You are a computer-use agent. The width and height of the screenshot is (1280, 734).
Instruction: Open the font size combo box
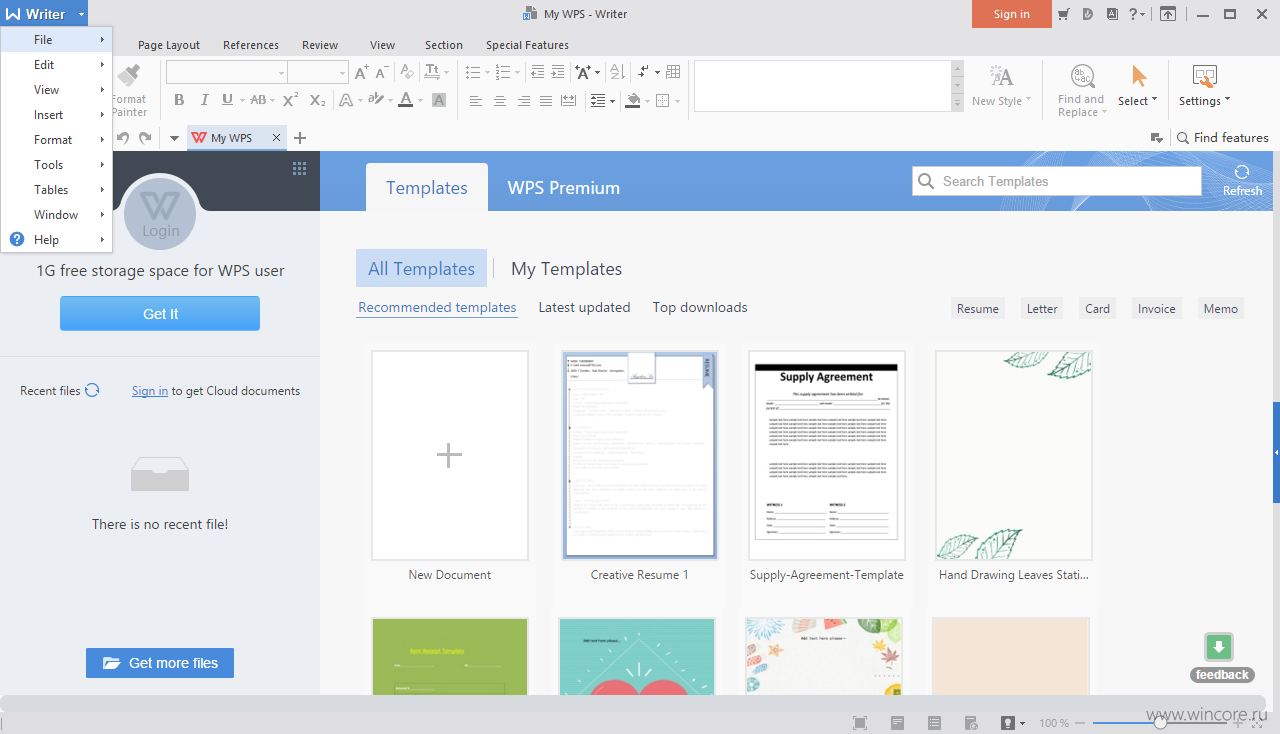pos(318,72)
